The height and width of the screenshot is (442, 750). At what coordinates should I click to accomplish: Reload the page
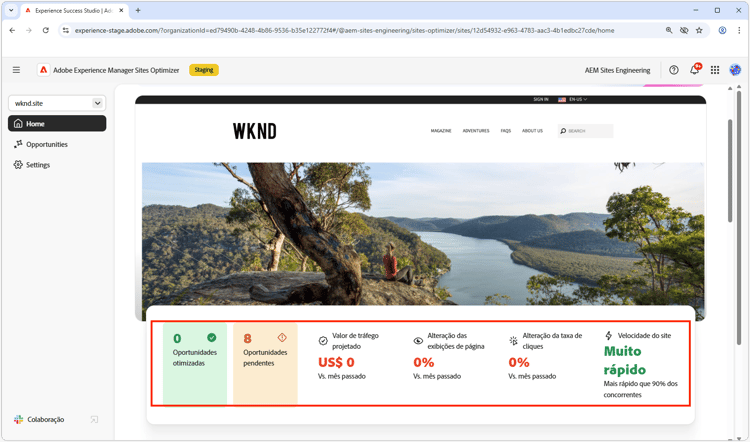pos(45,30)
